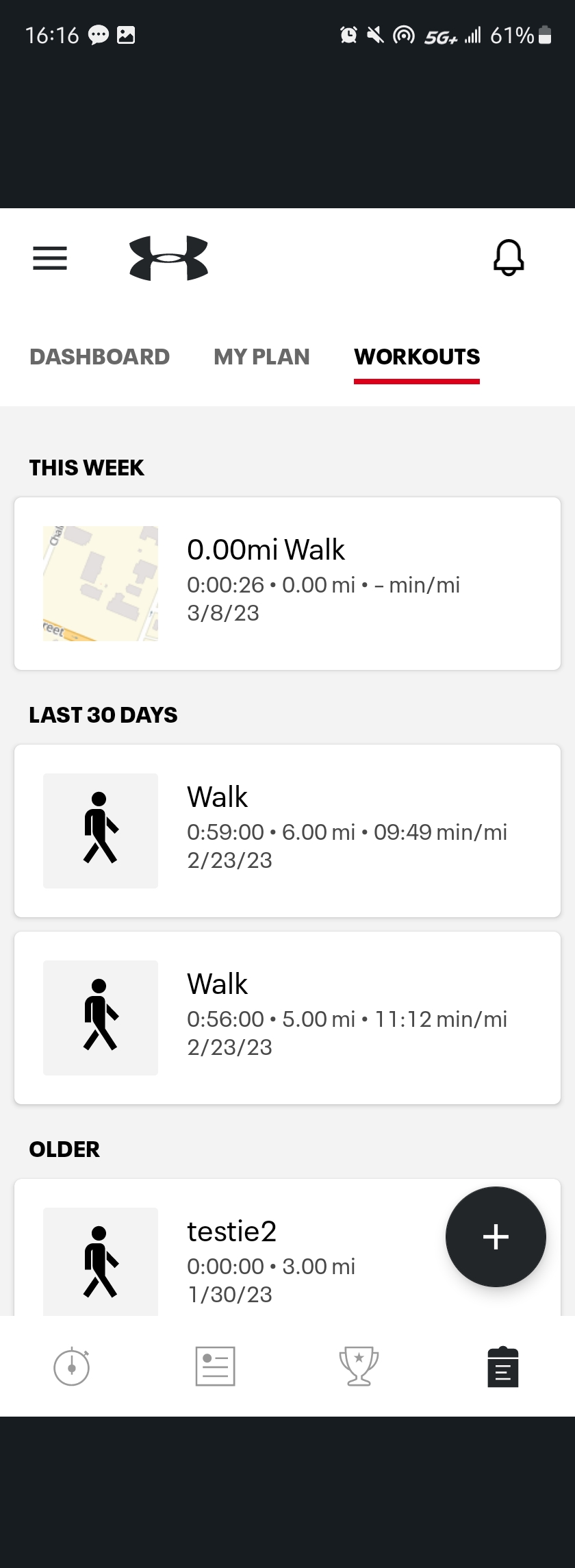Open the hamburger navigation menu

(x=50, y=258)
